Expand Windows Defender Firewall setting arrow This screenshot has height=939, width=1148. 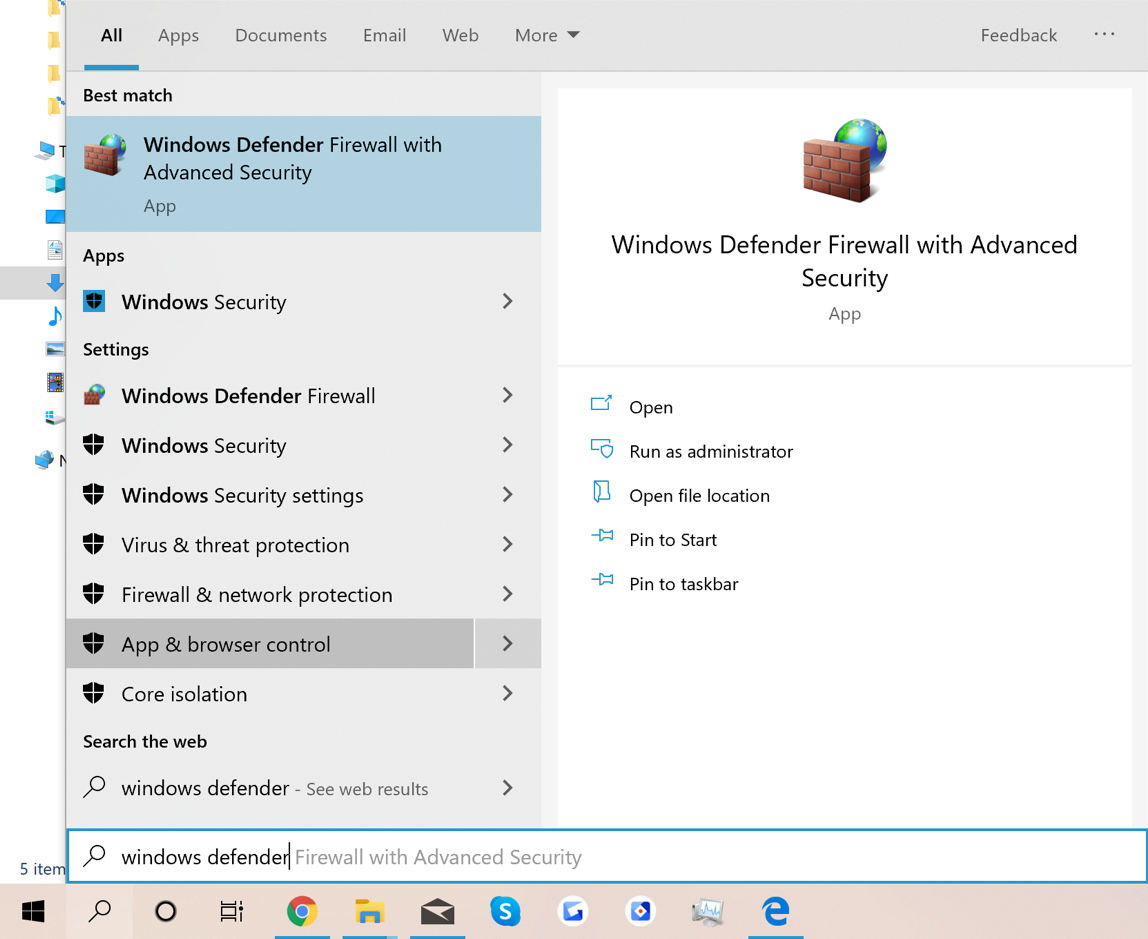click(507, 395)
